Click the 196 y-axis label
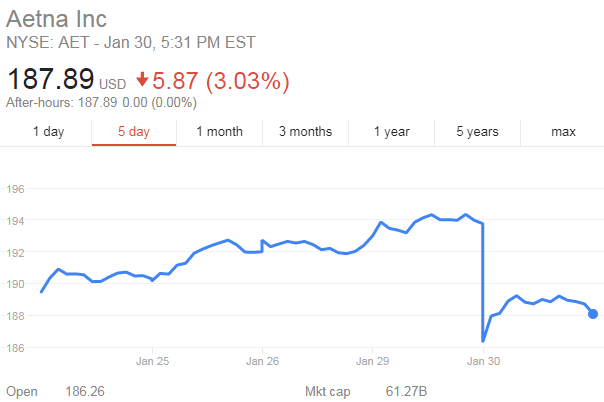 [14, 189]
